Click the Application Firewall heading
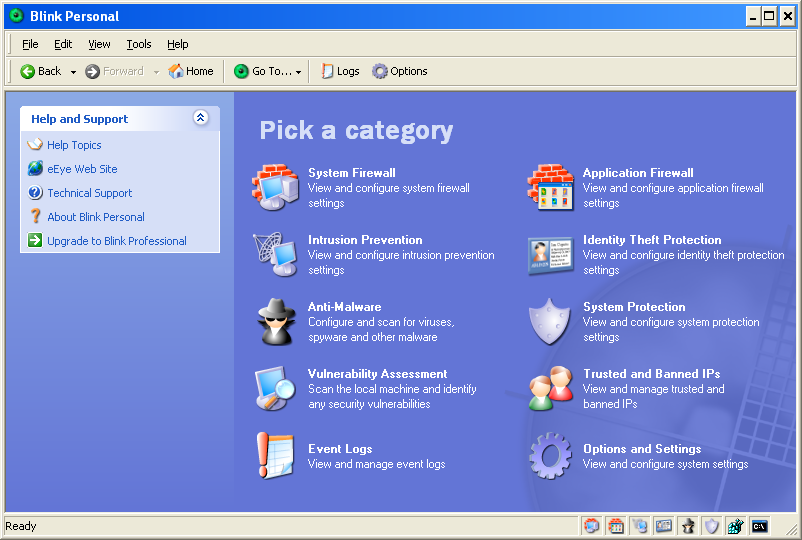802x540 pixels. pos(638,172)
